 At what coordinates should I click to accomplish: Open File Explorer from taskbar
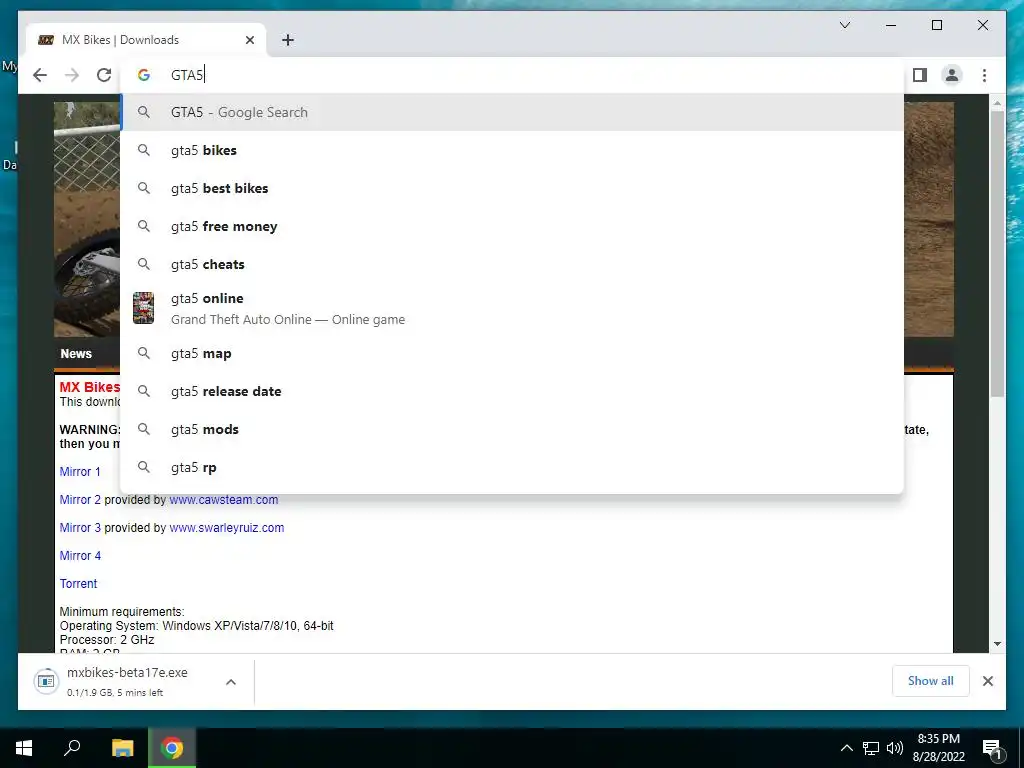coord(122,748)
